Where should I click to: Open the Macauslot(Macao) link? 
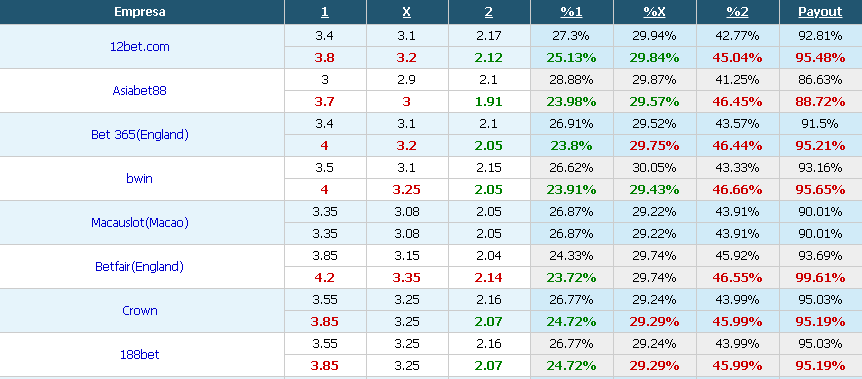[140, 223]
